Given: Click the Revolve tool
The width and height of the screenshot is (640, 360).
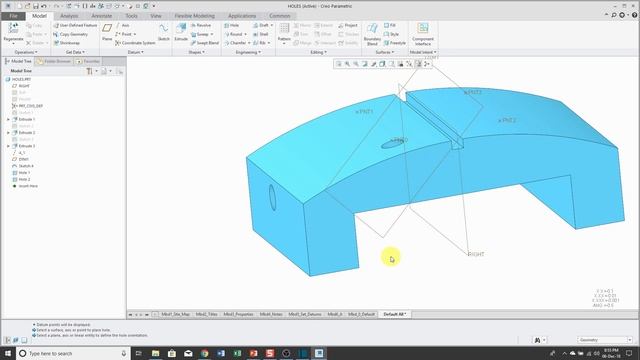Looking at the screenshot, I should (200, 25).
